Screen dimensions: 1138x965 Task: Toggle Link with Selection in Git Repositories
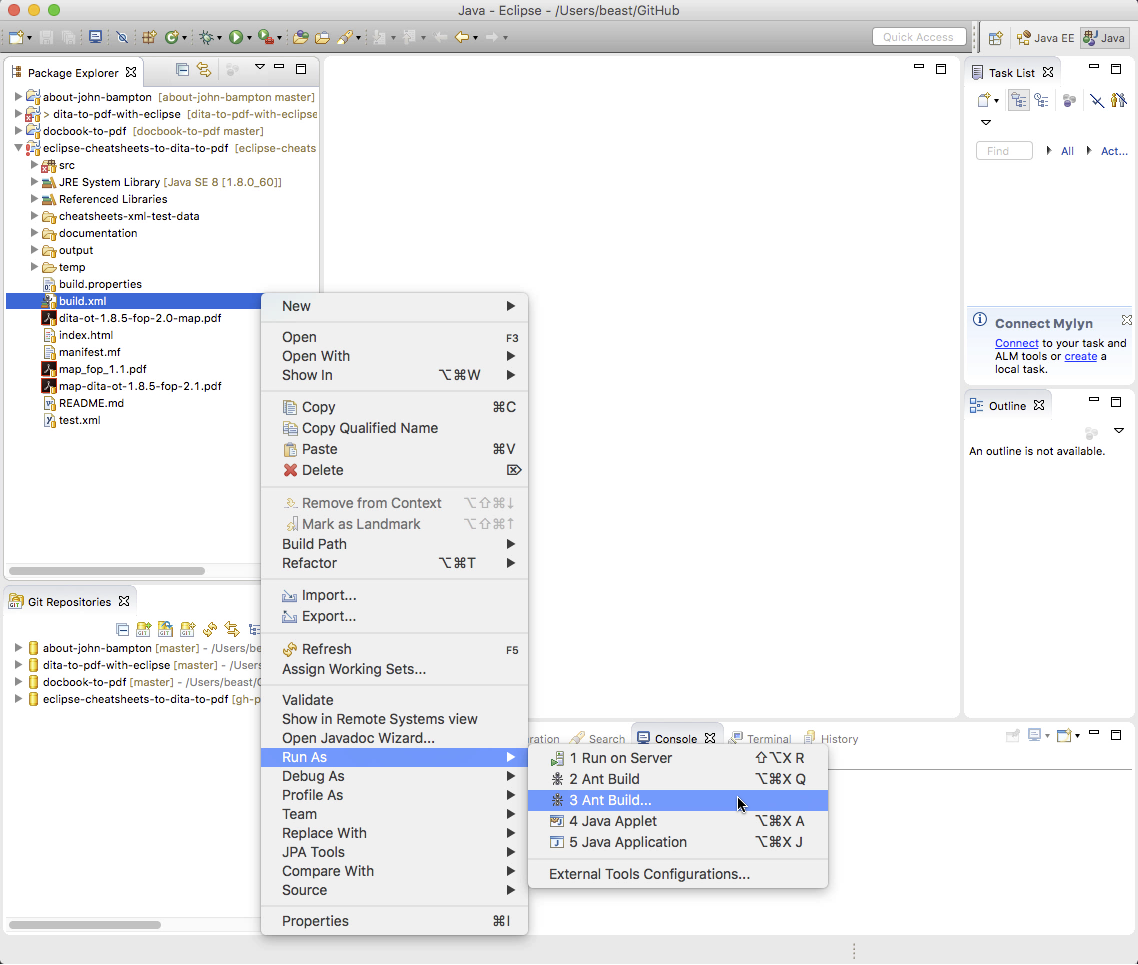pyautogui.click(x=232, y=629)
